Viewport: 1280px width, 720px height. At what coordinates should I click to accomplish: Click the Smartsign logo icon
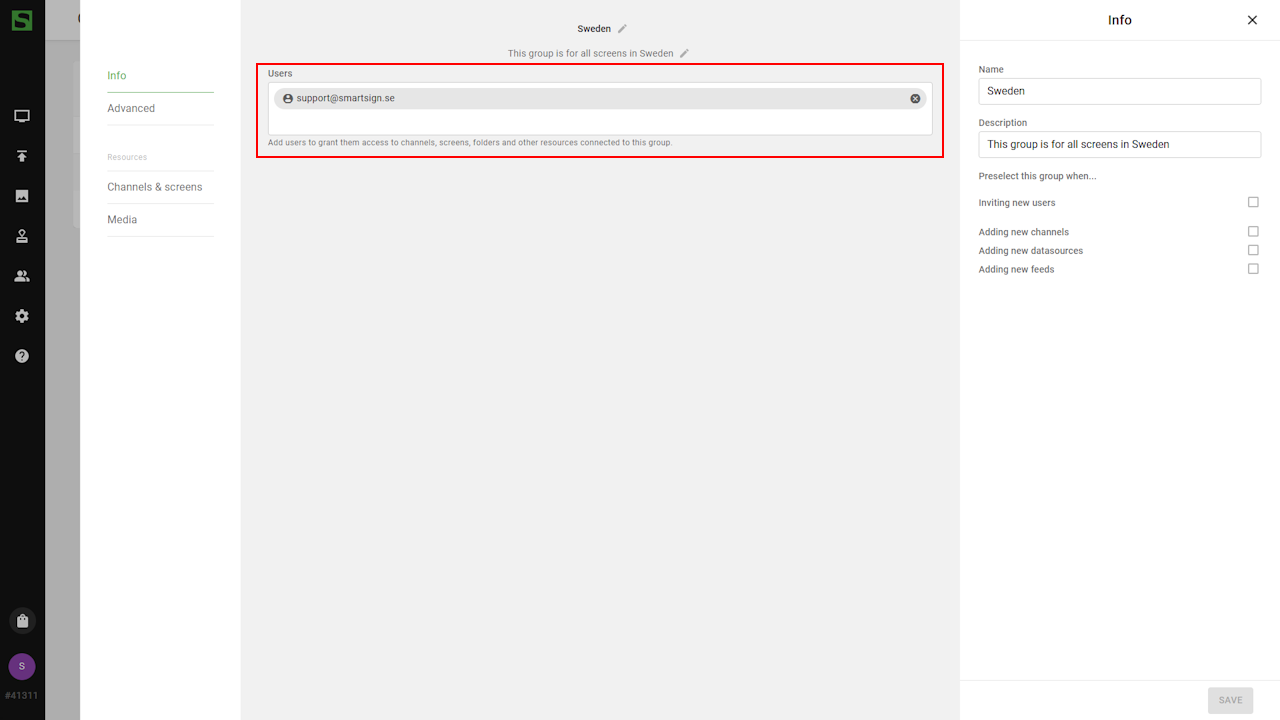pos(22,20)
